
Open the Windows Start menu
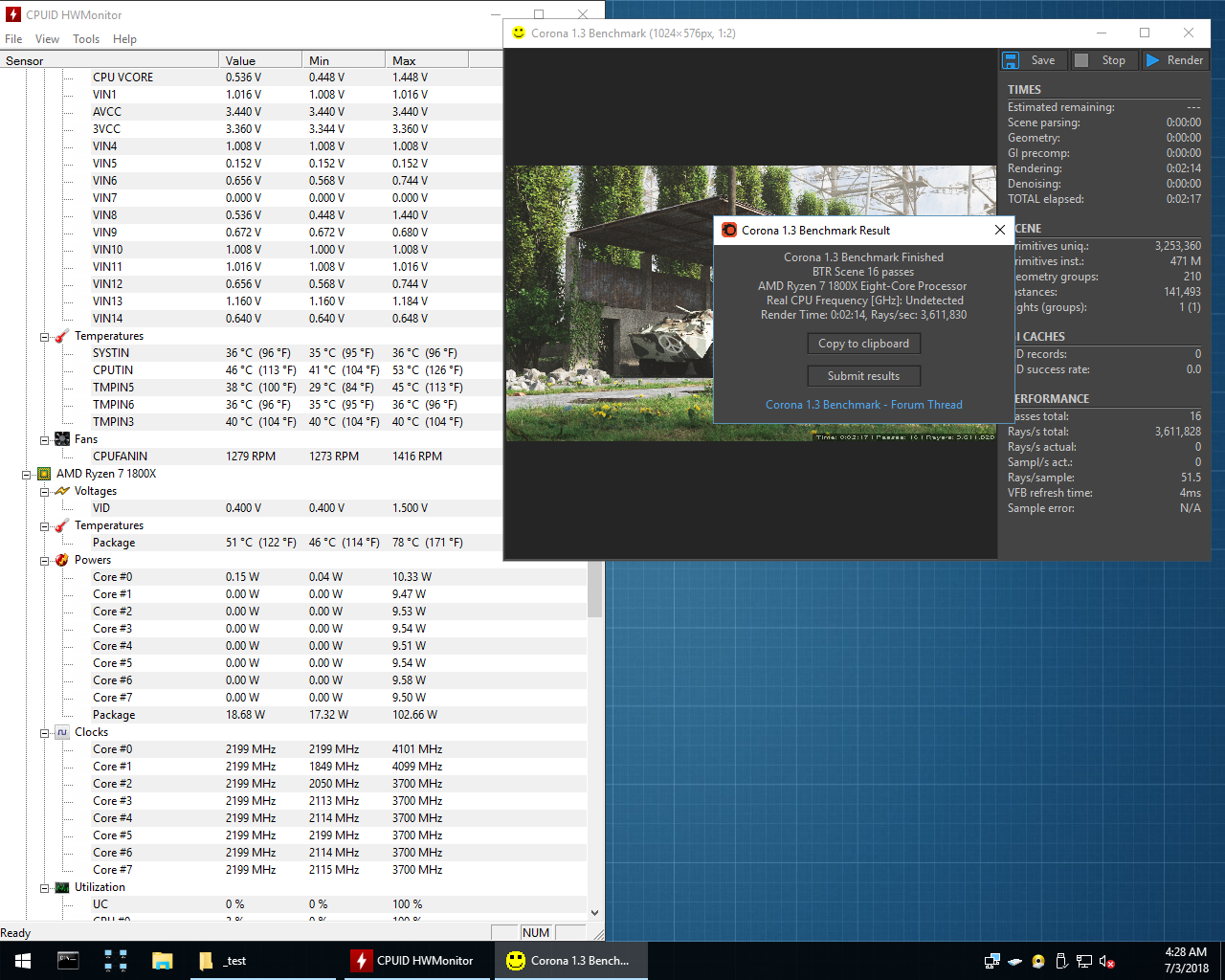23,961
